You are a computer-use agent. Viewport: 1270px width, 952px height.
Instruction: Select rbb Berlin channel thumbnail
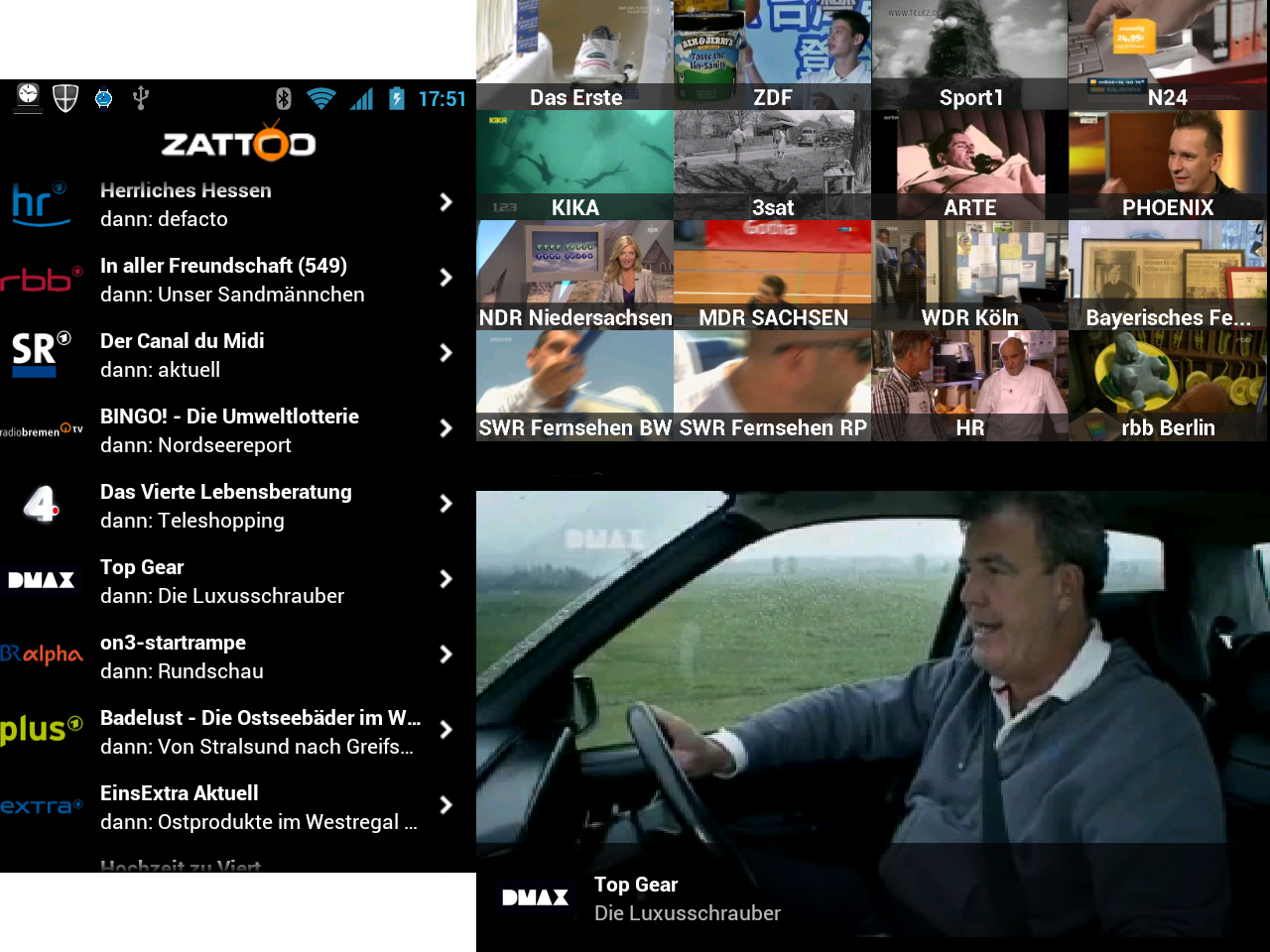pos(1168,385)
